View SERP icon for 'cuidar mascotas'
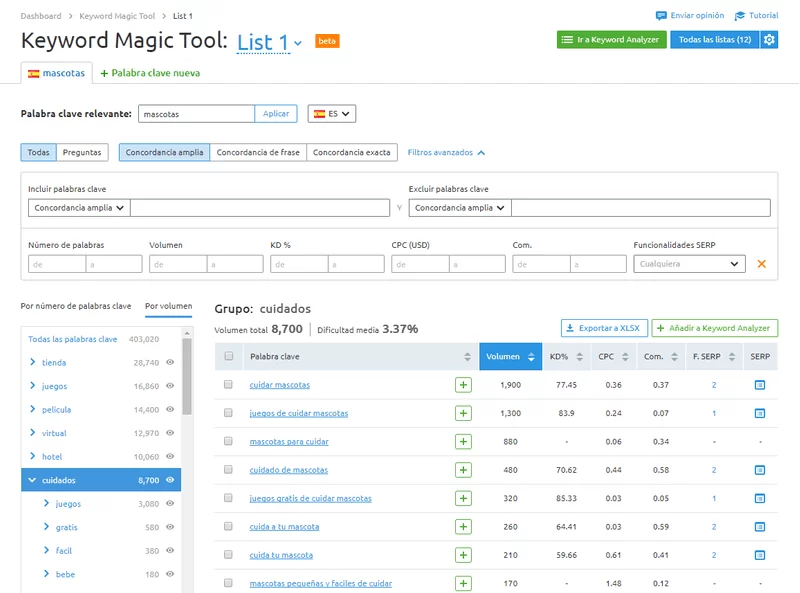 (760, 385)
